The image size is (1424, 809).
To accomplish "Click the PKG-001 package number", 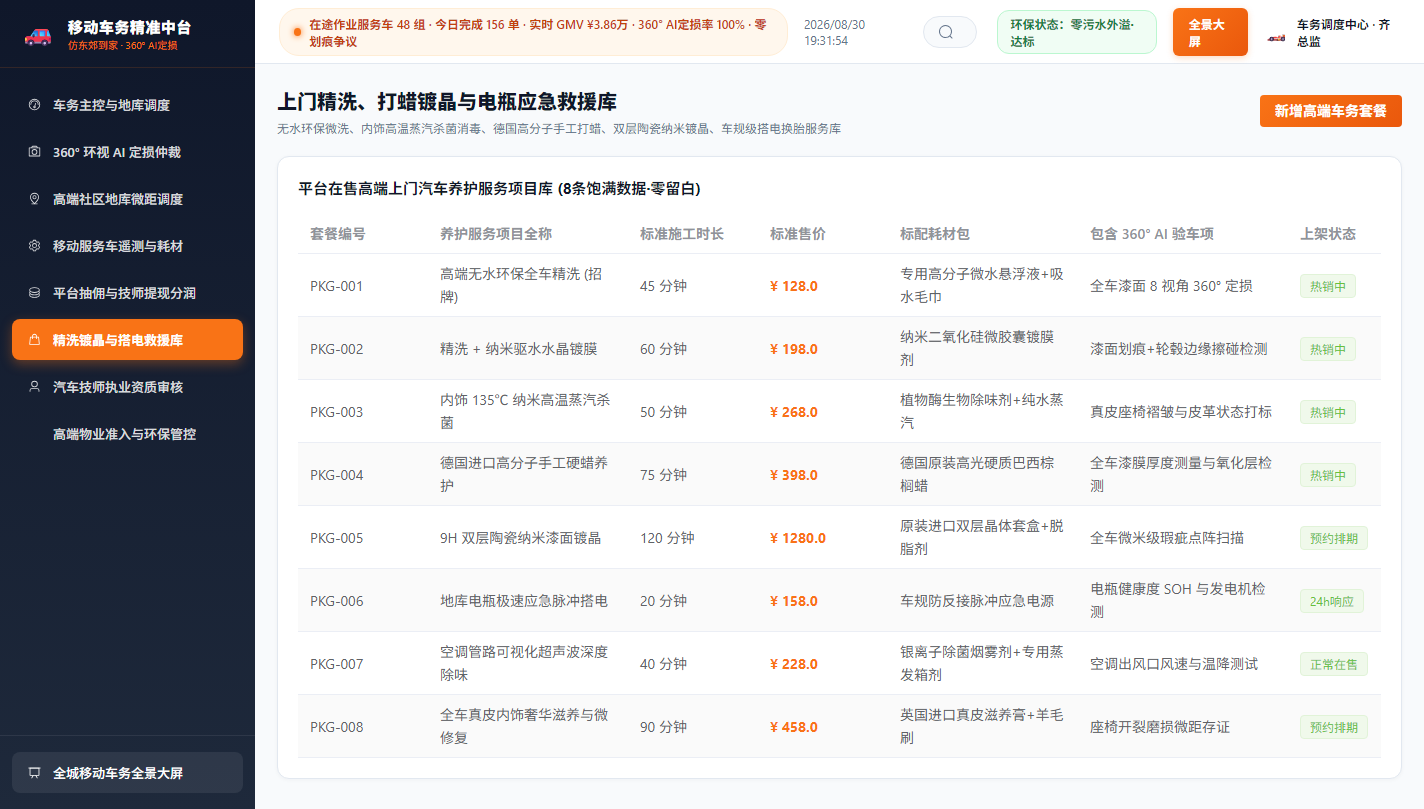I will pyautogui.click(x=337, y=286).
